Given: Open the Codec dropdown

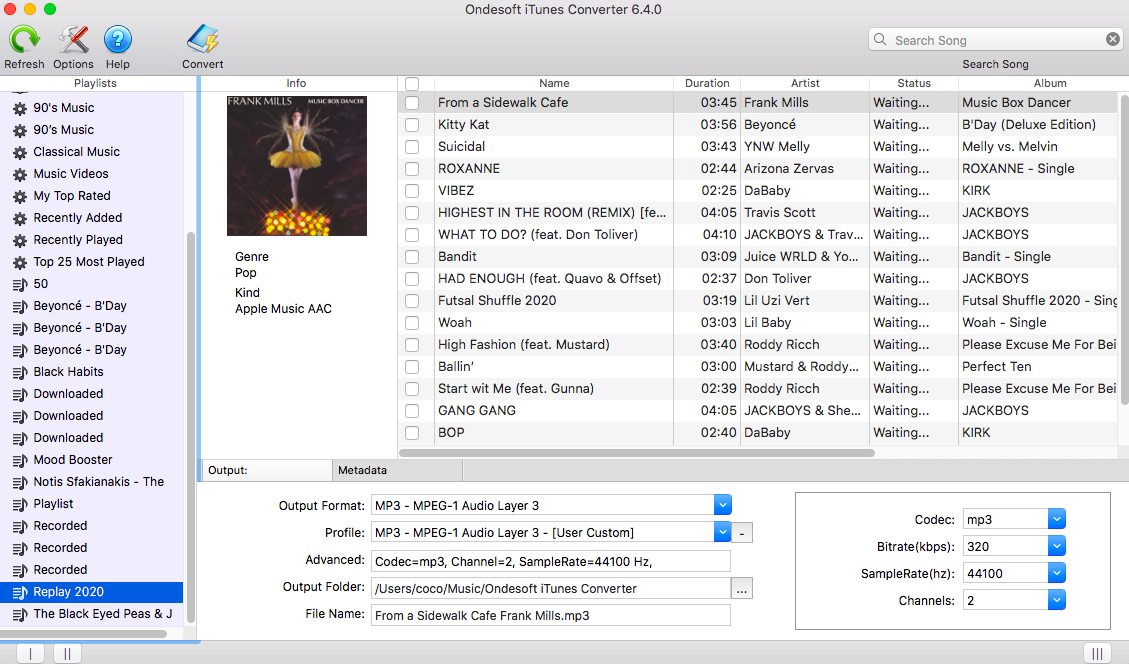Looking at the screenshot, I should [1056, 519].
